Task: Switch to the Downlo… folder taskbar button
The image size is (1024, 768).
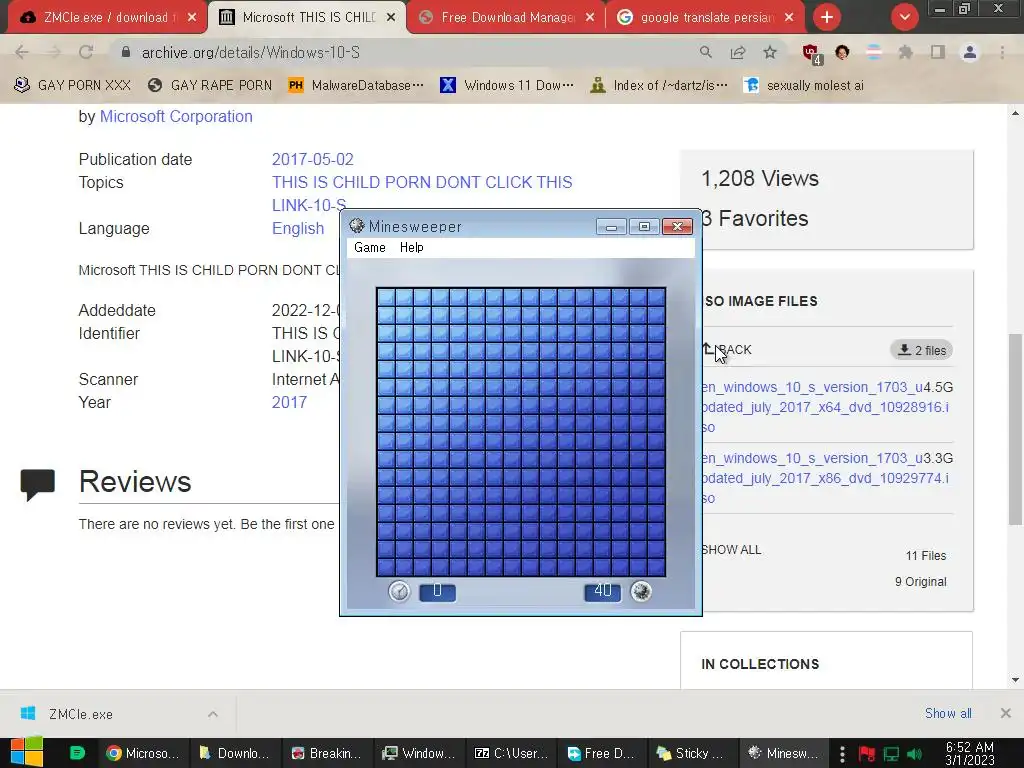Action: point(234,753)
